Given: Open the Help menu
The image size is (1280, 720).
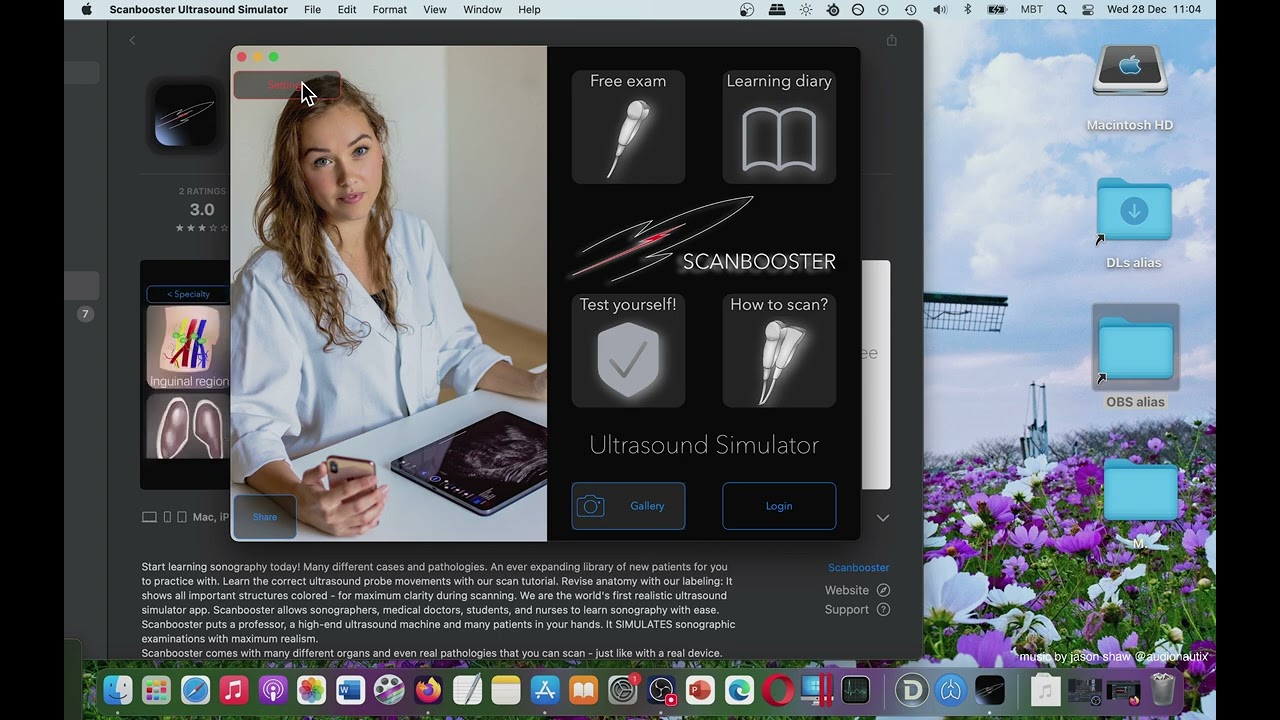Looking at the screenshot, I should 529,10.
